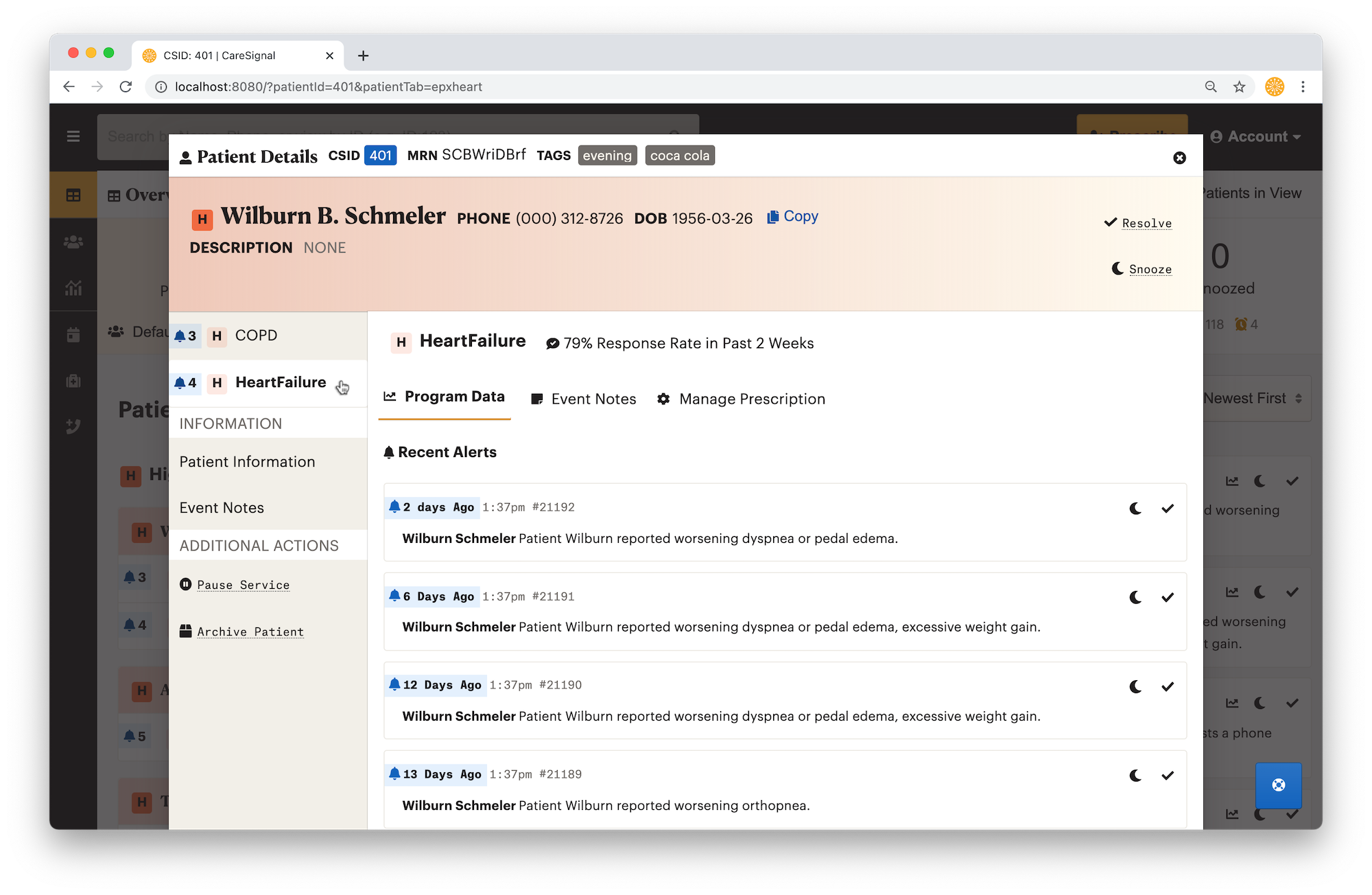Select the COPD program
Image resolution: width=1372 pixels, height=895 pixels.
[268, 336]
